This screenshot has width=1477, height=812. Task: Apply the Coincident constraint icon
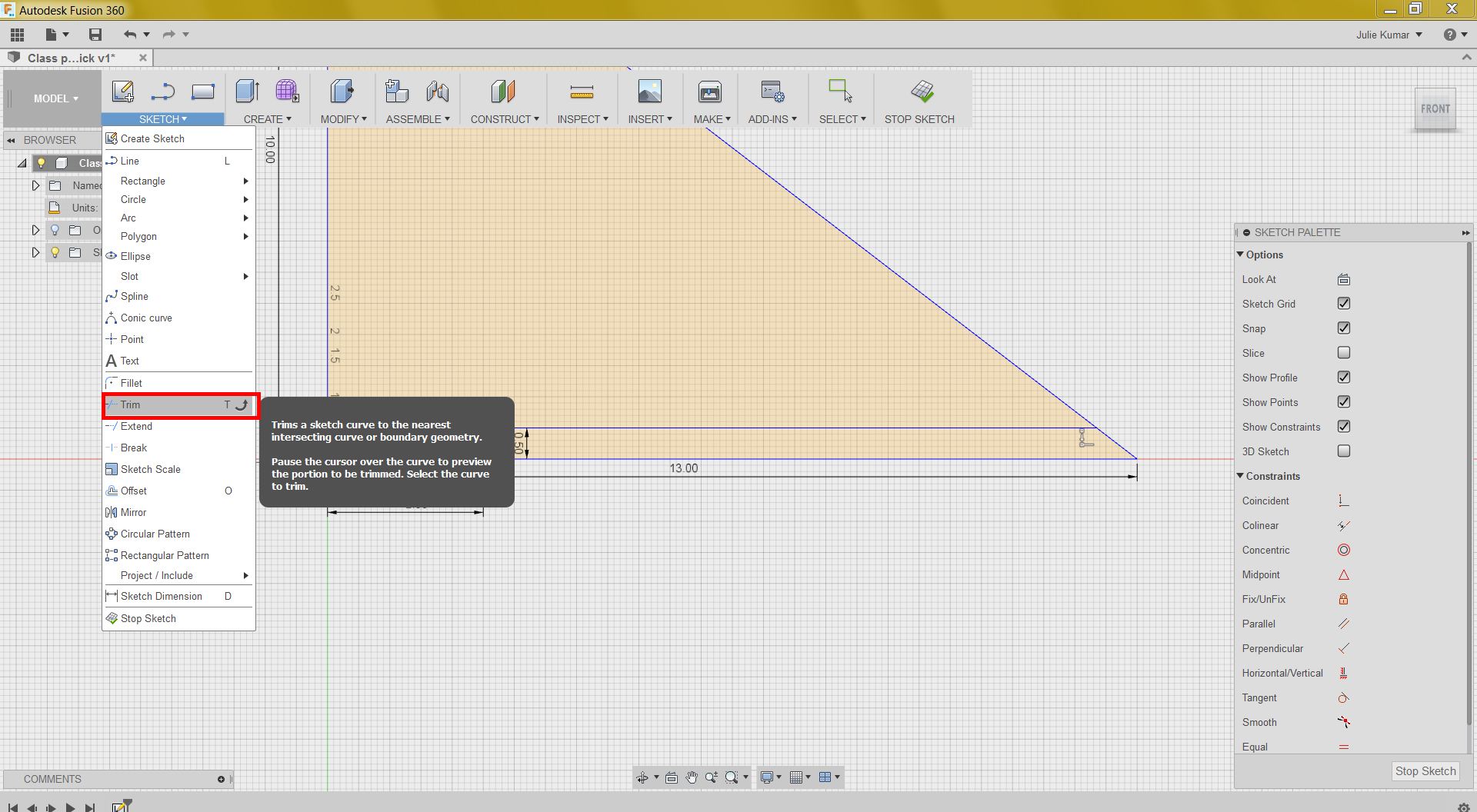(1344, 501)
